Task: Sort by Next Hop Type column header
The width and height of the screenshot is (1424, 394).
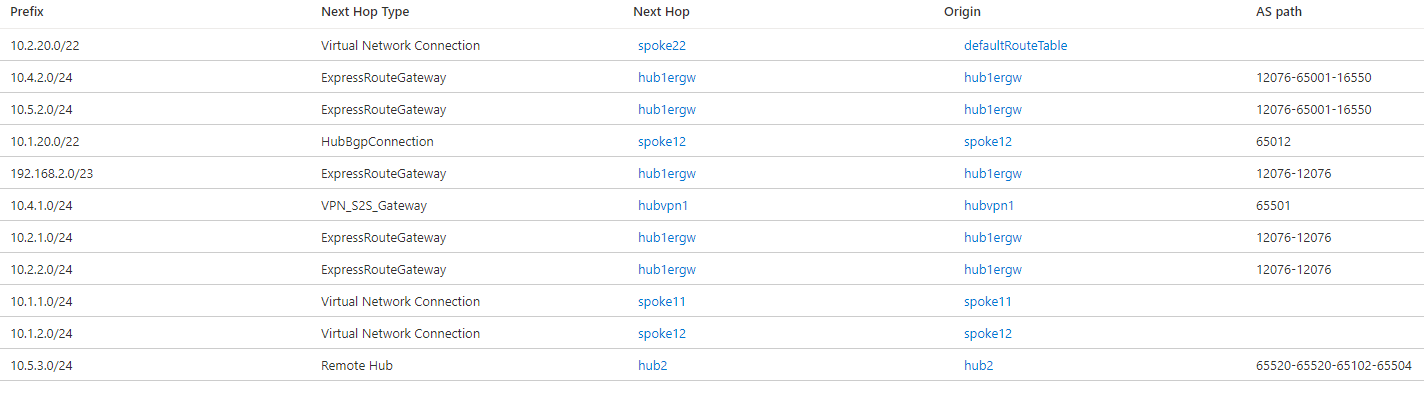Action: pos(365,12)
